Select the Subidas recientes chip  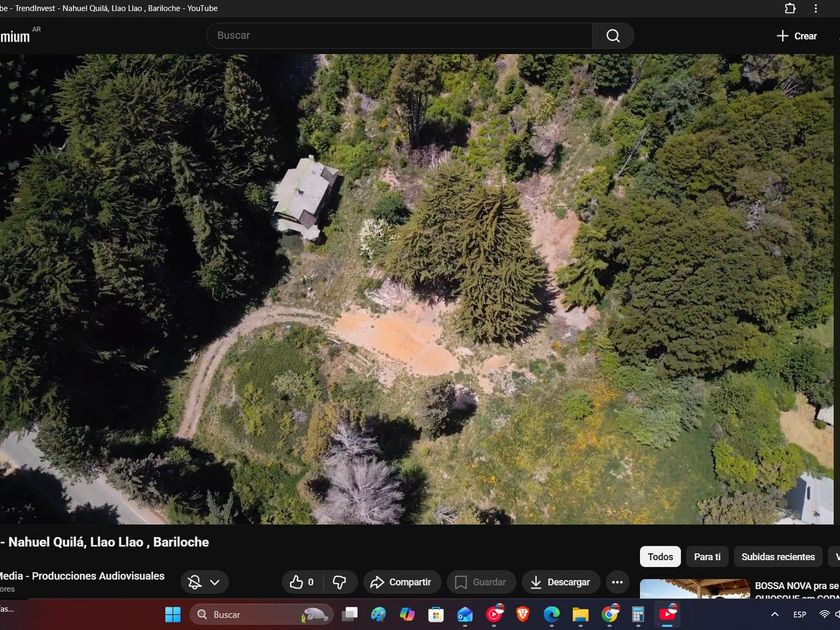point(778,557)
